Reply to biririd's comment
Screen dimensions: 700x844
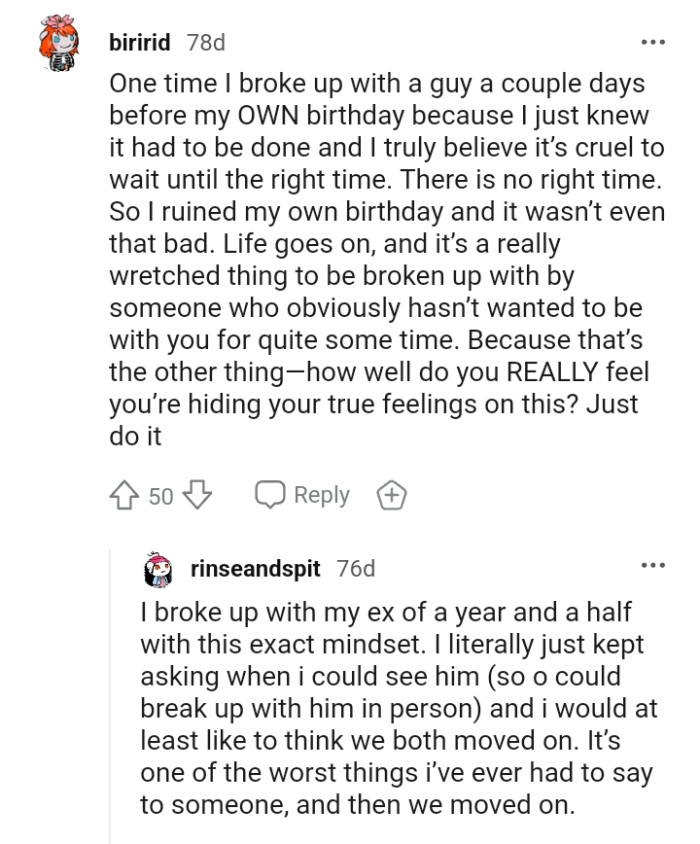coord(320,494)
